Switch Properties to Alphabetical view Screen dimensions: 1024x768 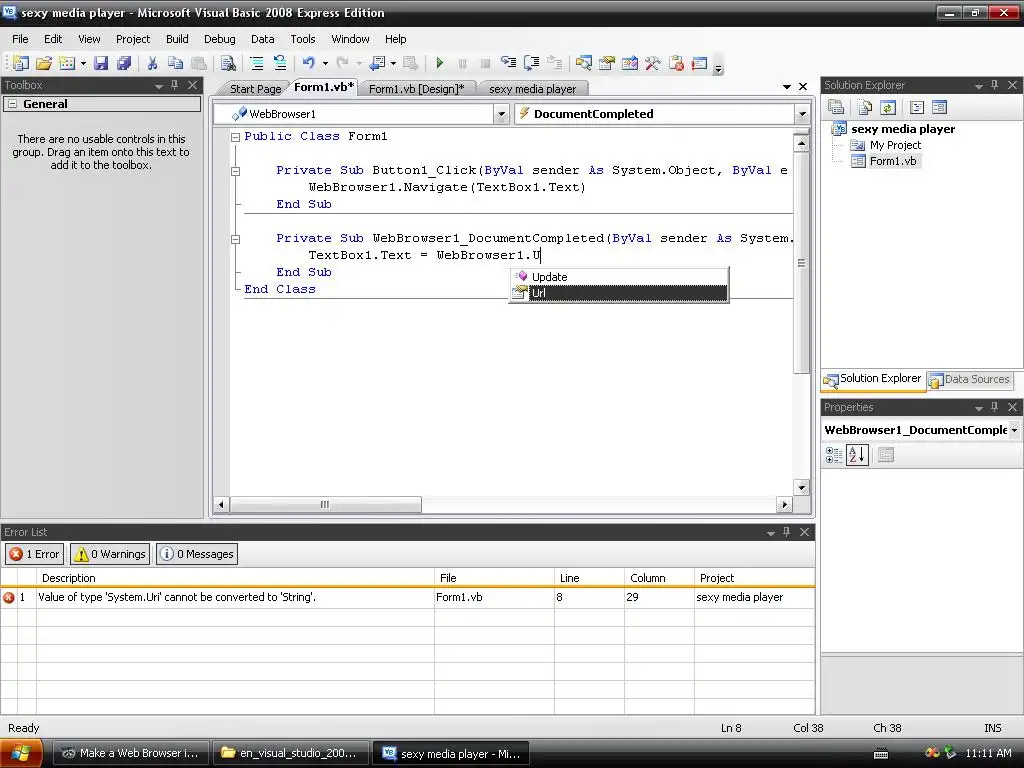click(857, 455)
